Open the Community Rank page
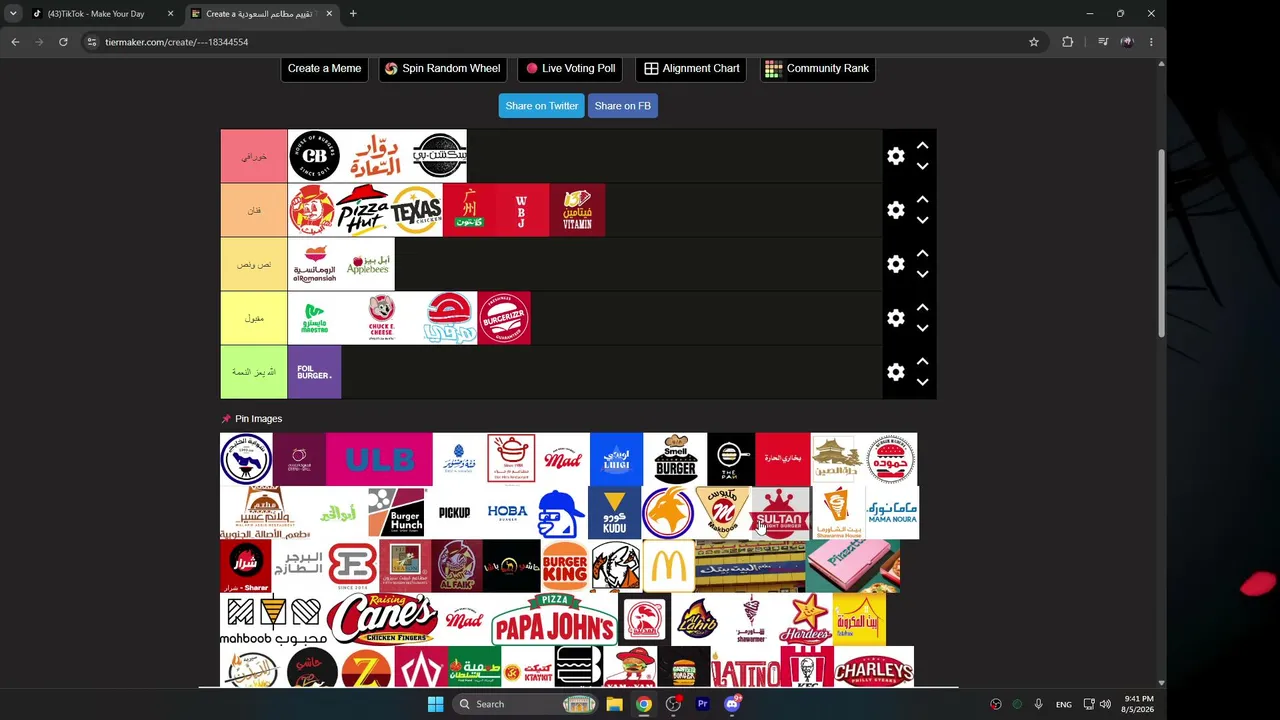The height and width of the screenshot is (720, 1280). pyautogui.click(x=817, y=68)
